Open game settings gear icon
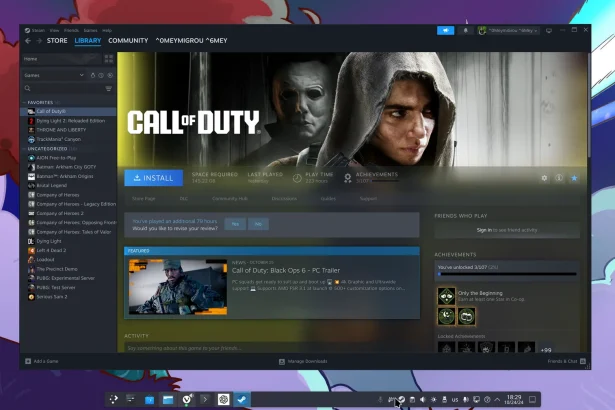Viewport: 615px width, 410px height. 544,178
